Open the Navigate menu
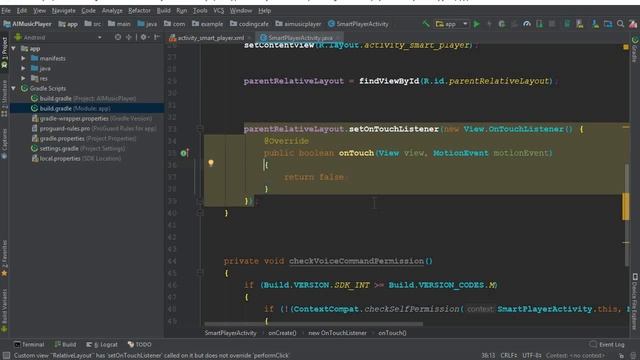Viewport: 640px width, 360px height. pyautogui.click(x=63, y=11)
